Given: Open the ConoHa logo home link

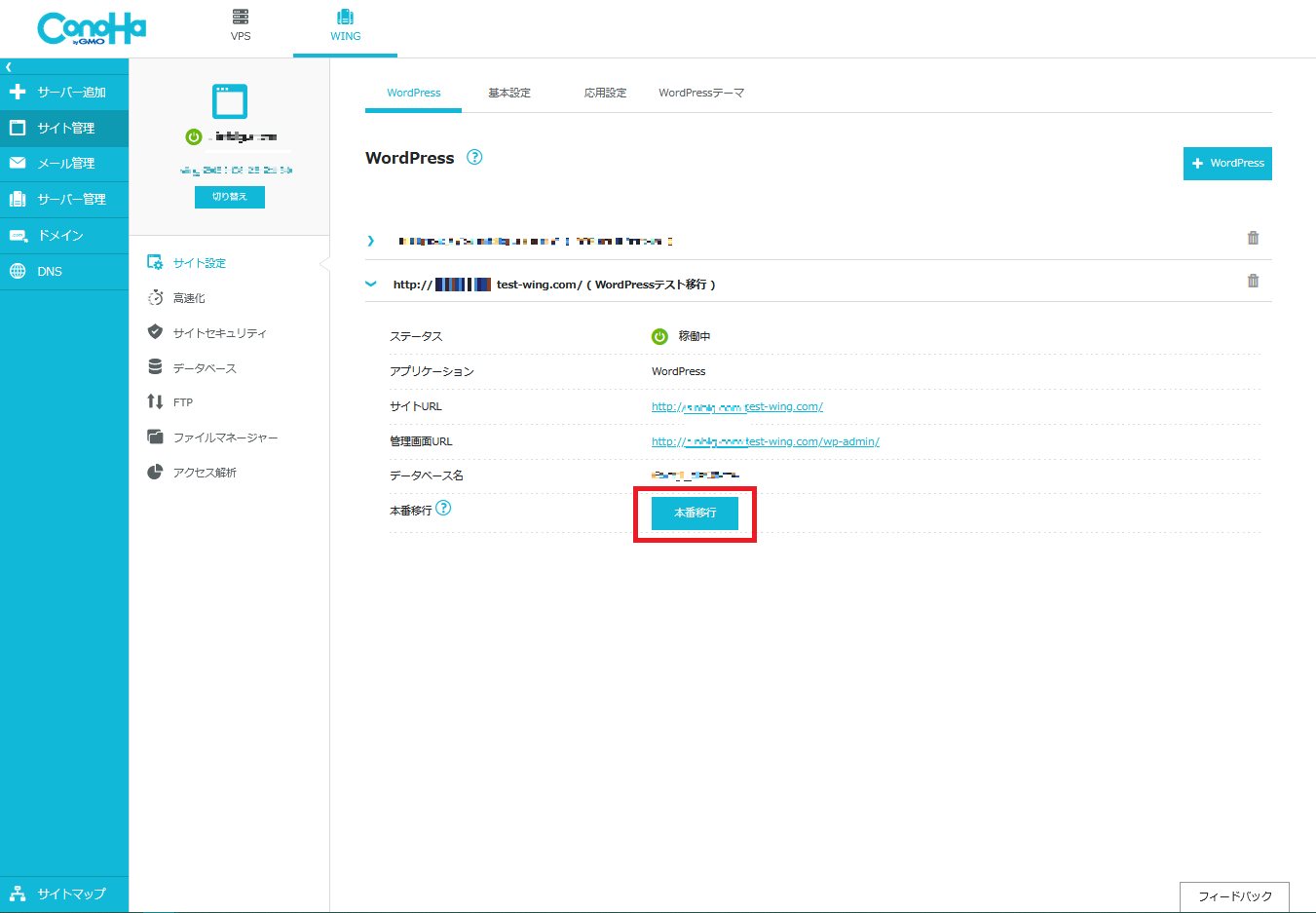Looking at the screenshot, I should pos(92,28).
